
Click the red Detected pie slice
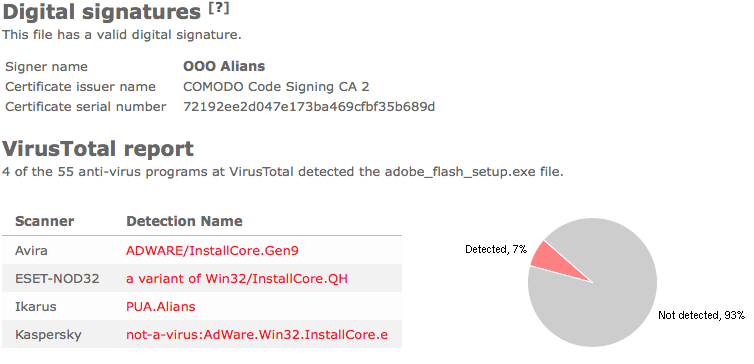[551, 260]
